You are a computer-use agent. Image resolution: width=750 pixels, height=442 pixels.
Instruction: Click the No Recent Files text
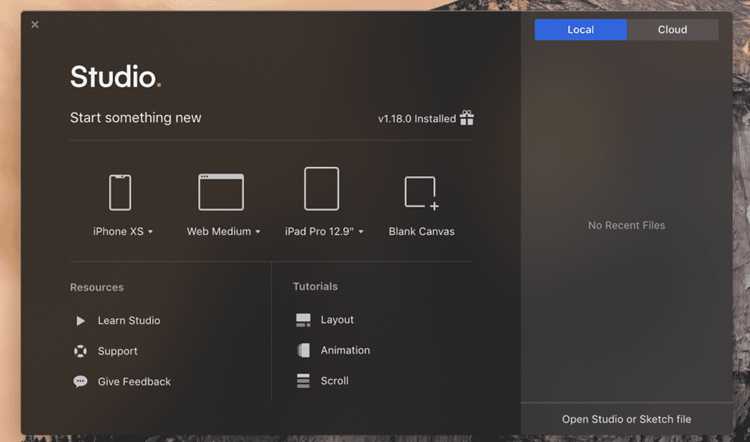coord(627,225)
